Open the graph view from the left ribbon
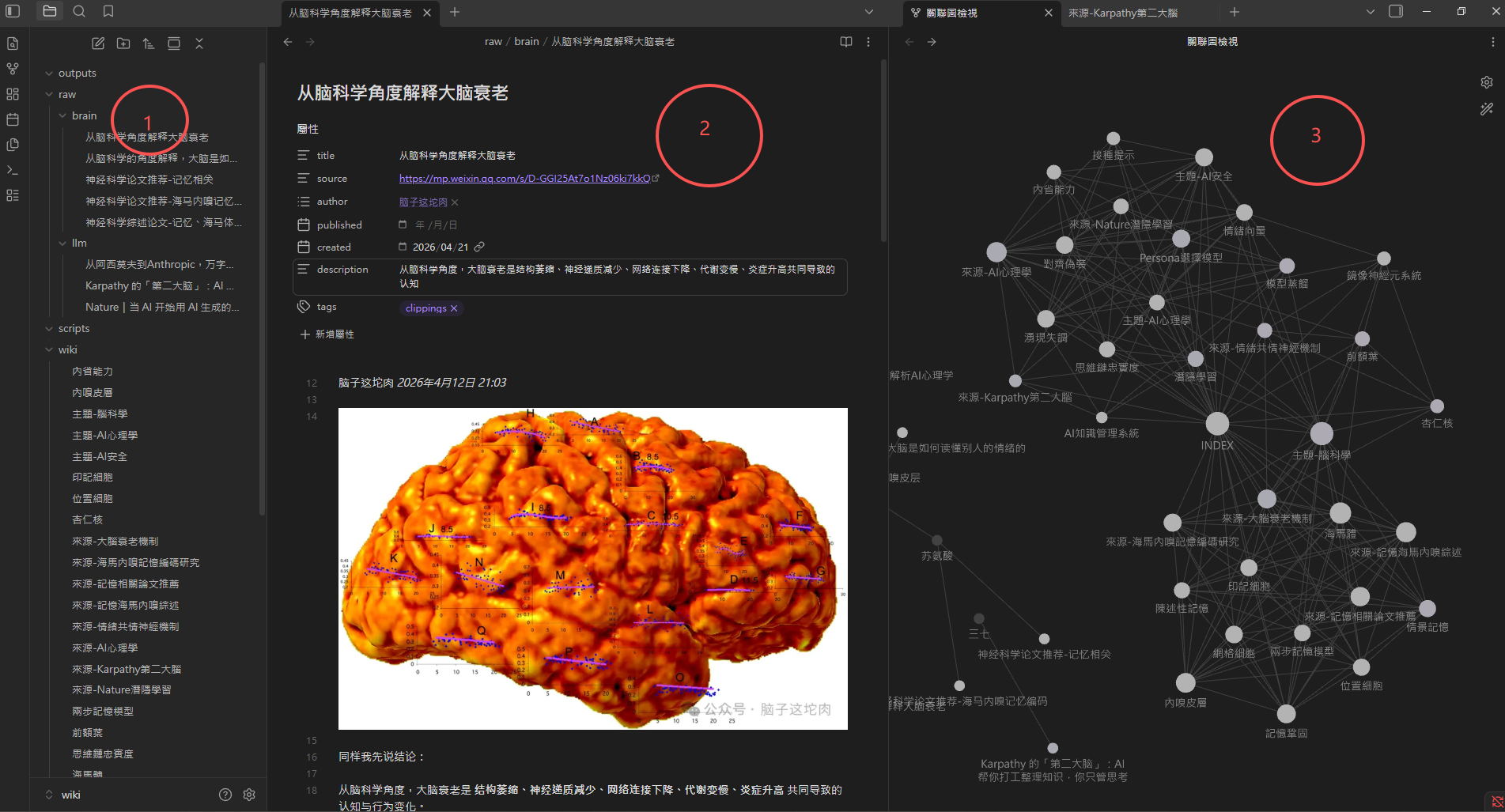 tap(13, 69)
